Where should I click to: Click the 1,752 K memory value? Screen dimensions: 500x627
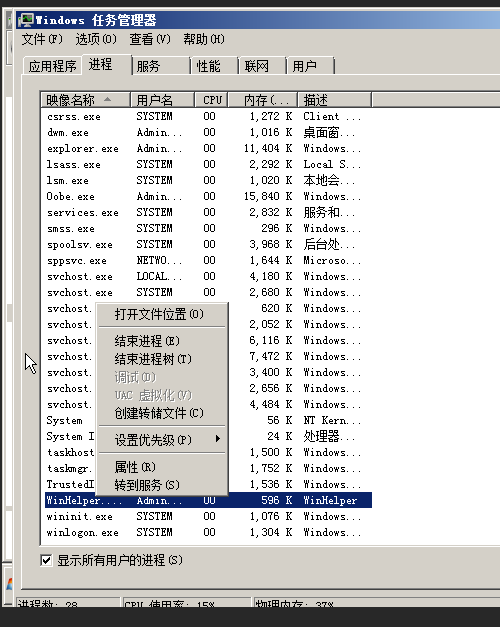pos(270,468)
